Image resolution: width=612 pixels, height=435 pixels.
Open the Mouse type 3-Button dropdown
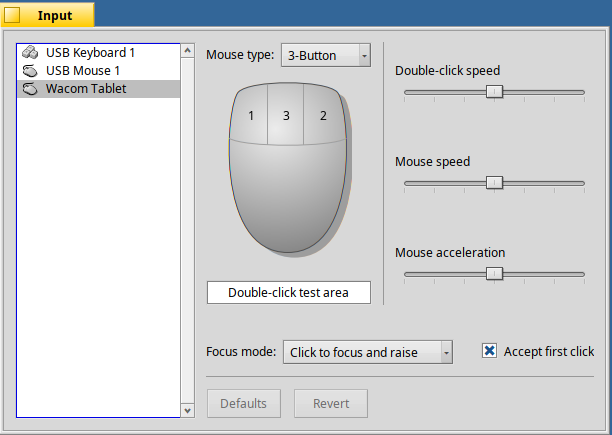pos(326,55)
